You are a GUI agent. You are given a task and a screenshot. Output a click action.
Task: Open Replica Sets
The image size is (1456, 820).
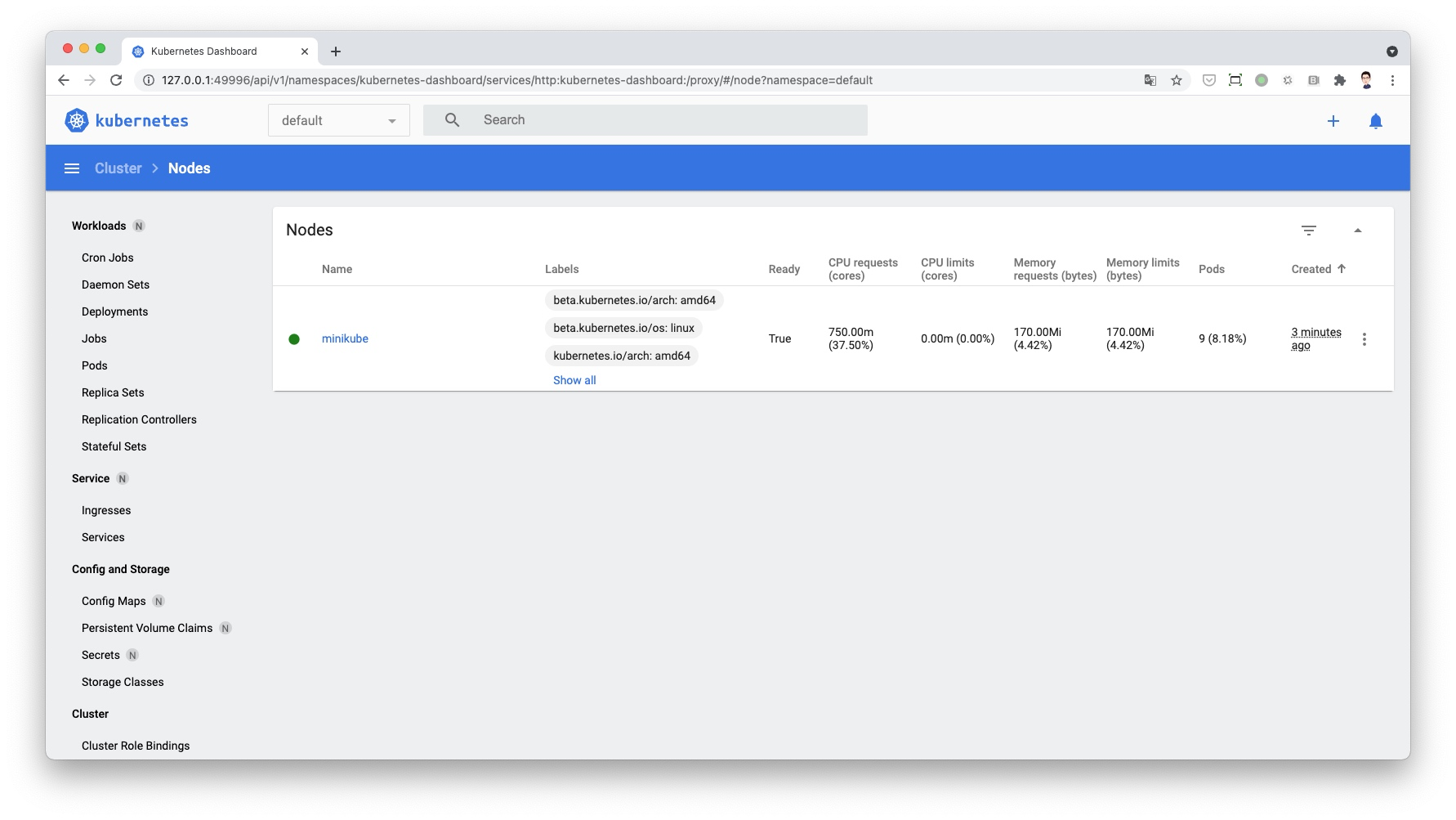click(113, 392)
